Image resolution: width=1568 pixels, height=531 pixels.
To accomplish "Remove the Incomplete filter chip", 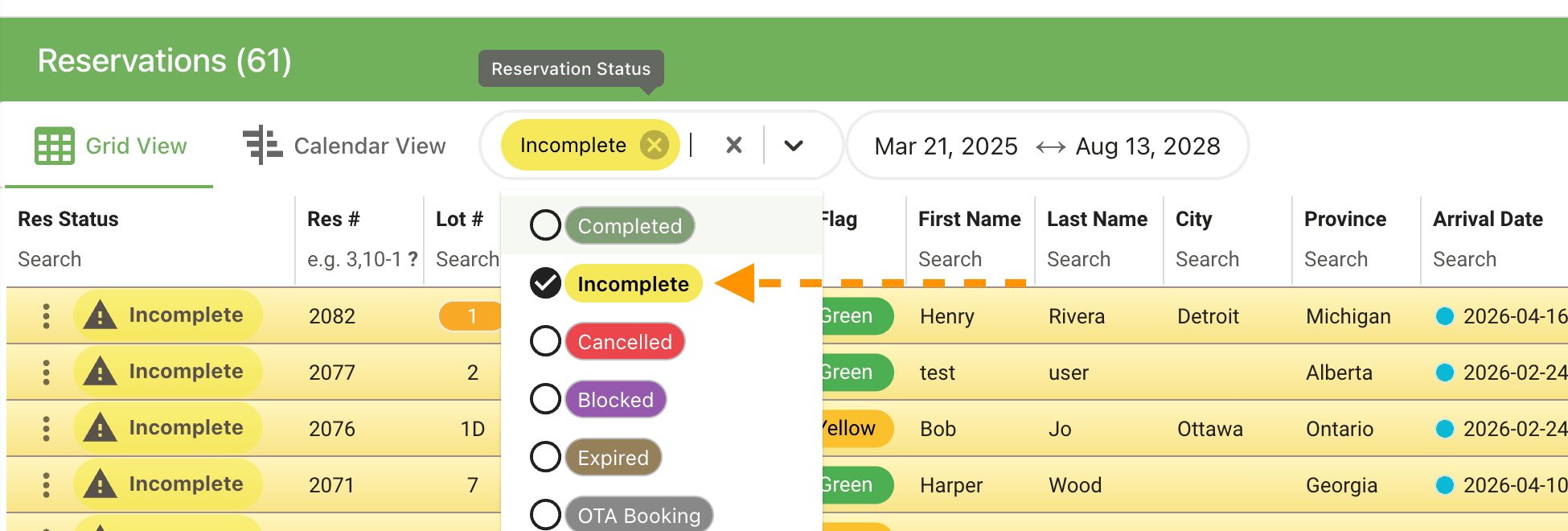I will coord(655,145).
